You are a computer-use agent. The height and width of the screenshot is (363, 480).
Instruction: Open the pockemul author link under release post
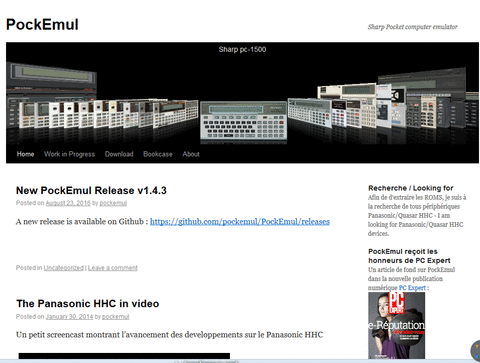coord(113,203)
